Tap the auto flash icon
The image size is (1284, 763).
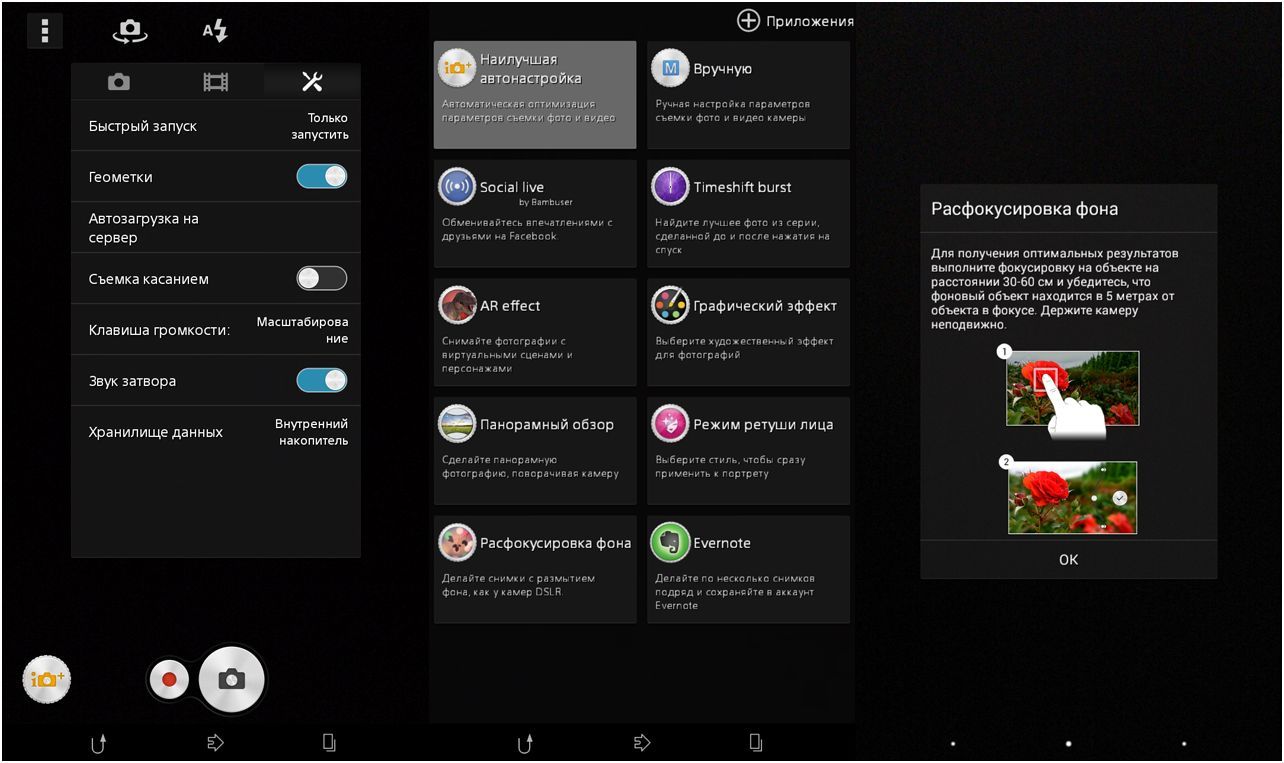point(215,31)
